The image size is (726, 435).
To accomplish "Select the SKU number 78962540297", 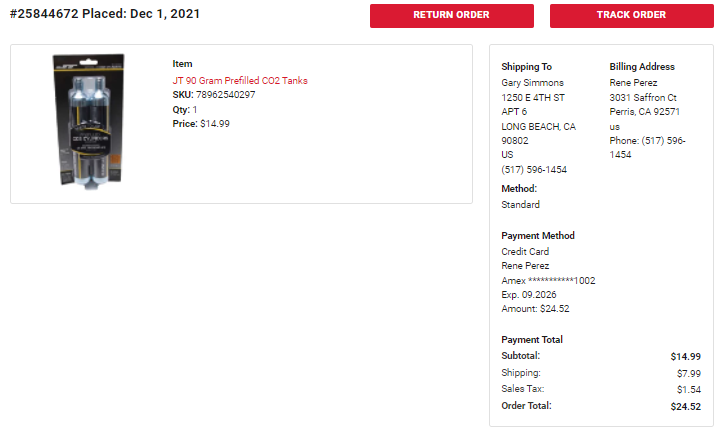I will [225, 95].
